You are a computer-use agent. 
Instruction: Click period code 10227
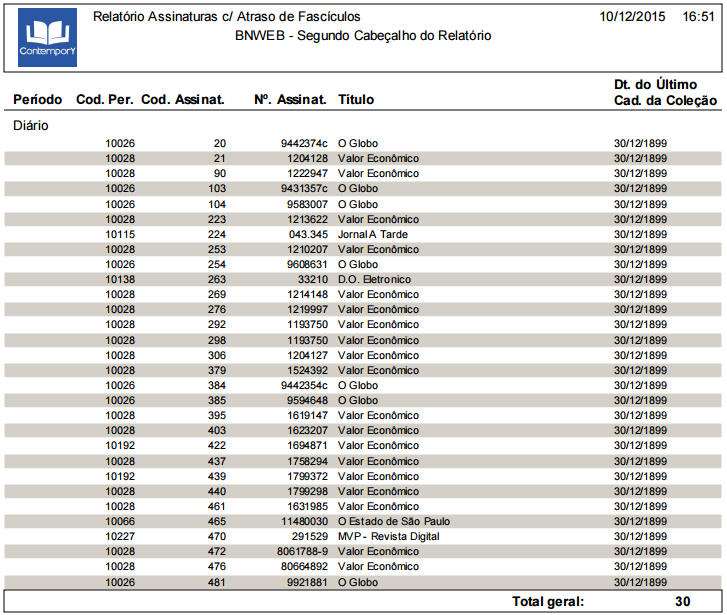click(120, 537)
